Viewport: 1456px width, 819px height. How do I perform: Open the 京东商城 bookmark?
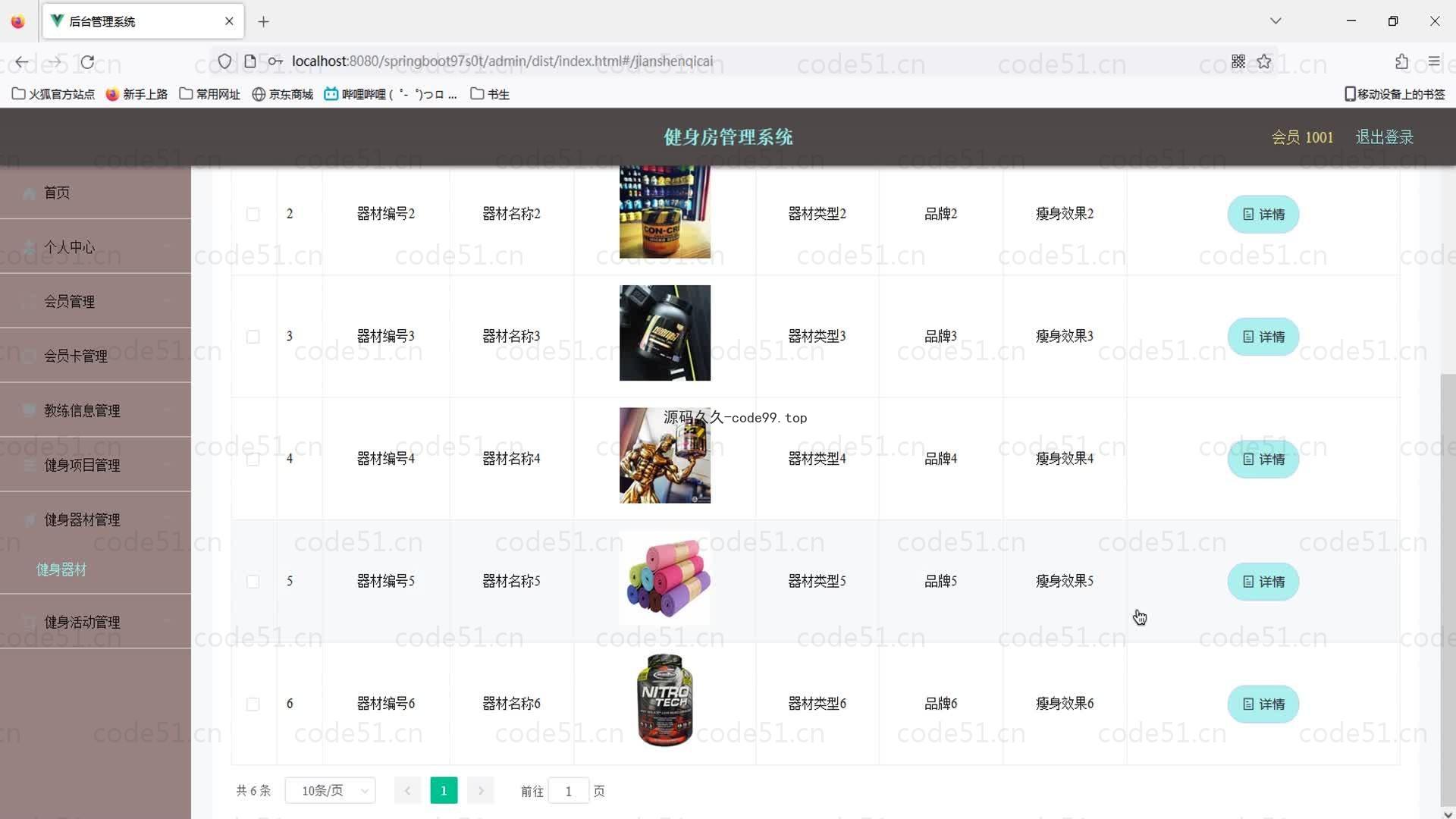click(282, 94)
